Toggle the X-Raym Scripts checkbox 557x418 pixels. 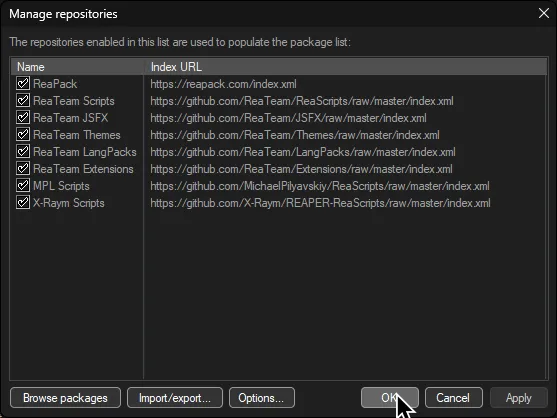[x=23, y=203]
